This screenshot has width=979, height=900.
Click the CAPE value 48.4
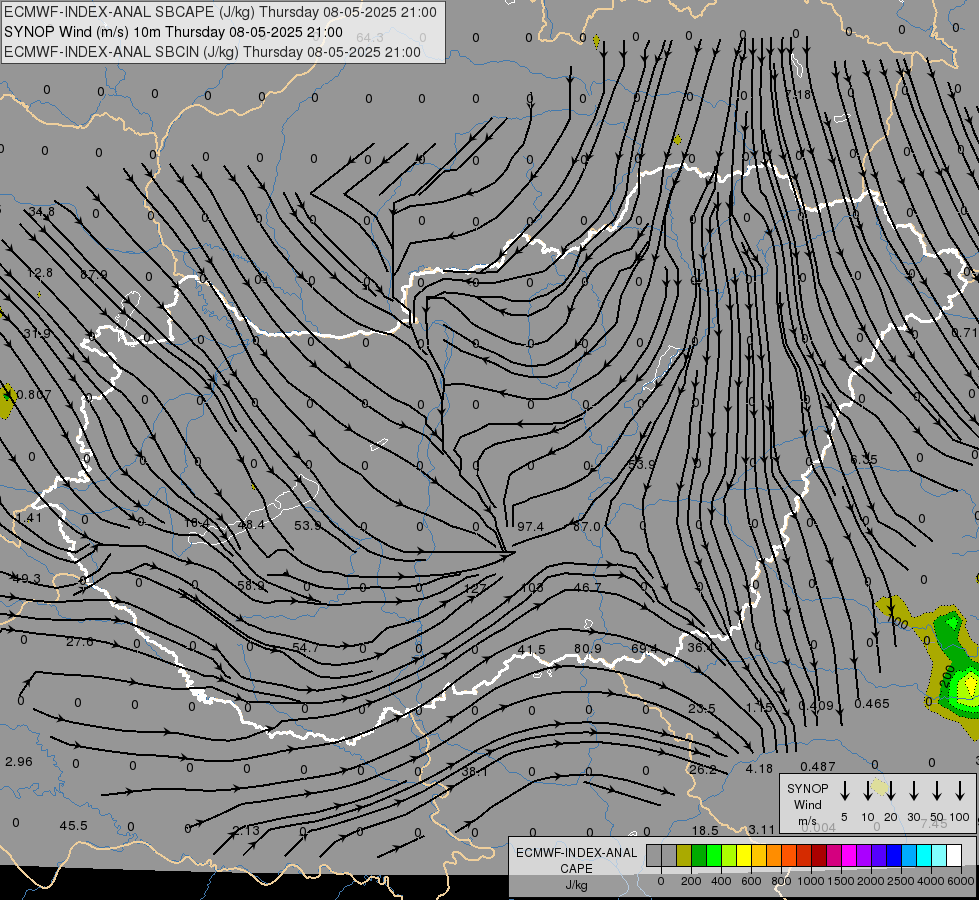(251, 525)
